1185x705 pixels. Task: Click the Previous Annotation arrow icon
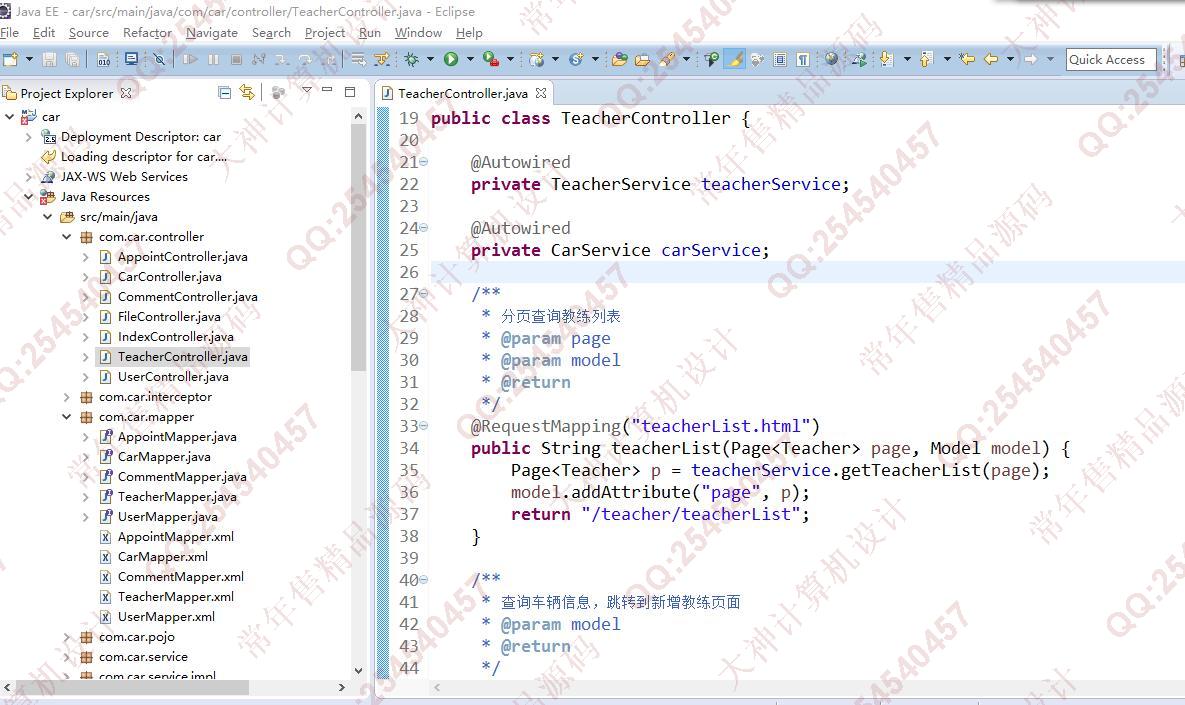pos(926,59)
